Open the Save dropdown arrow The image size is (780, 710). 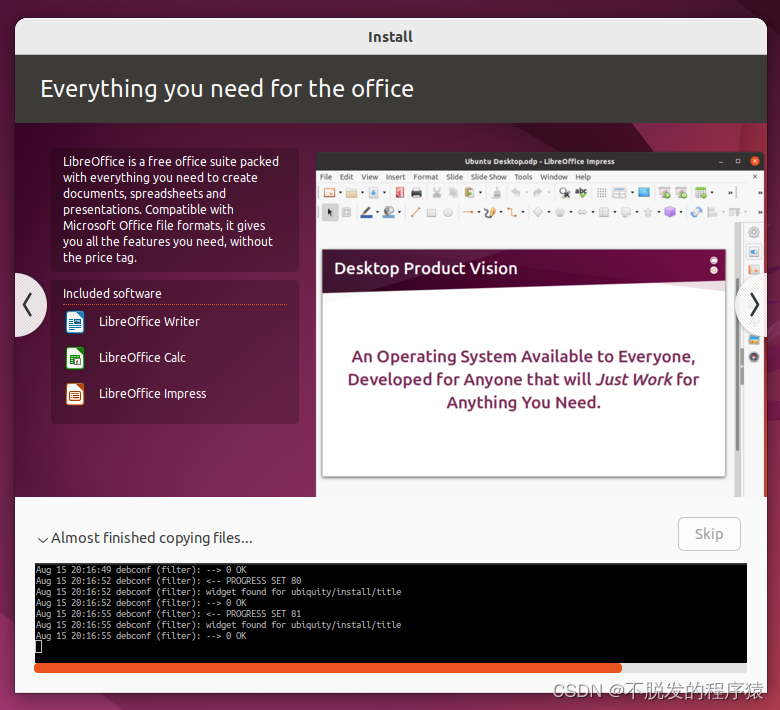pos(384,193)
